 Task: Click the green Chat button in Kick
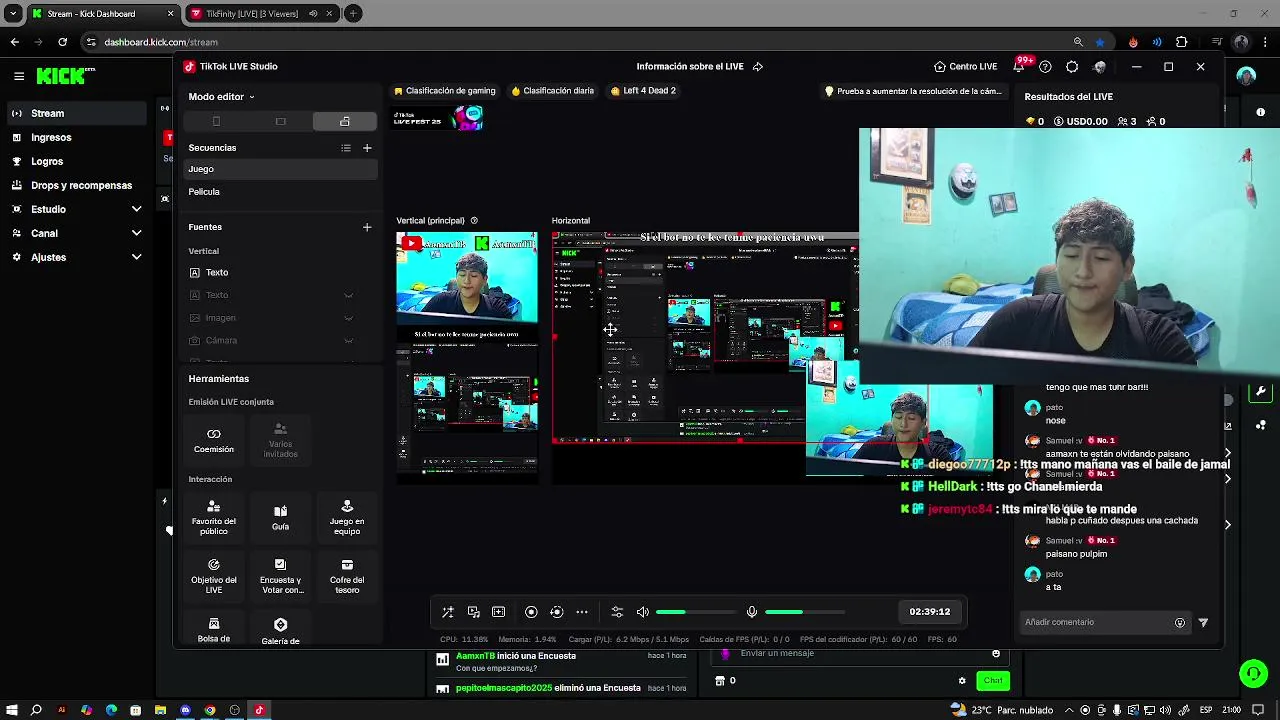tap(992, 681)
